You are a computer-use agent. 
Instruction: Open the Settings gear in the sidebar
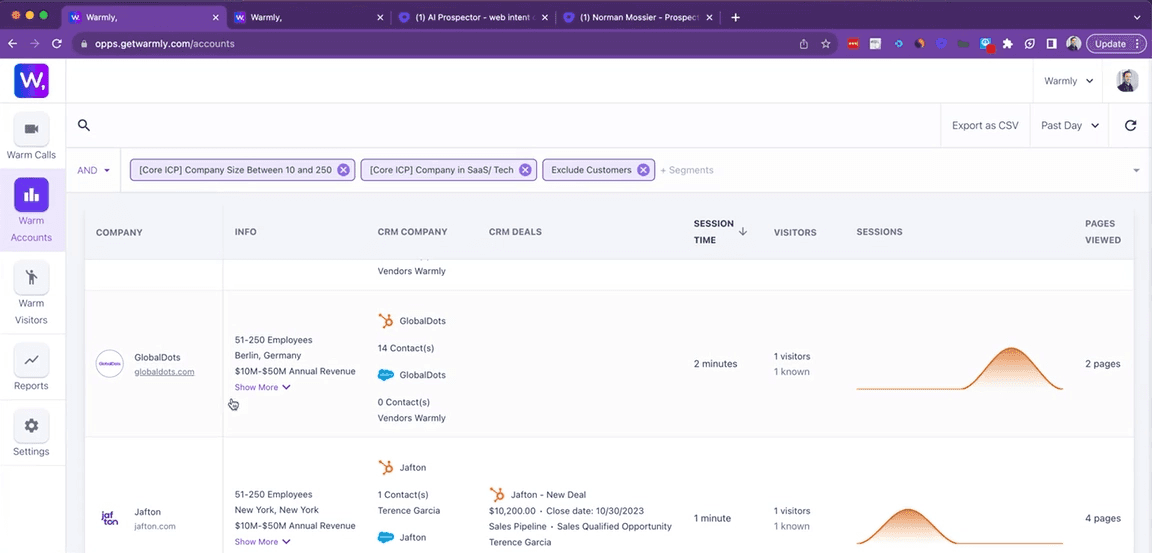tap(32, 426)
